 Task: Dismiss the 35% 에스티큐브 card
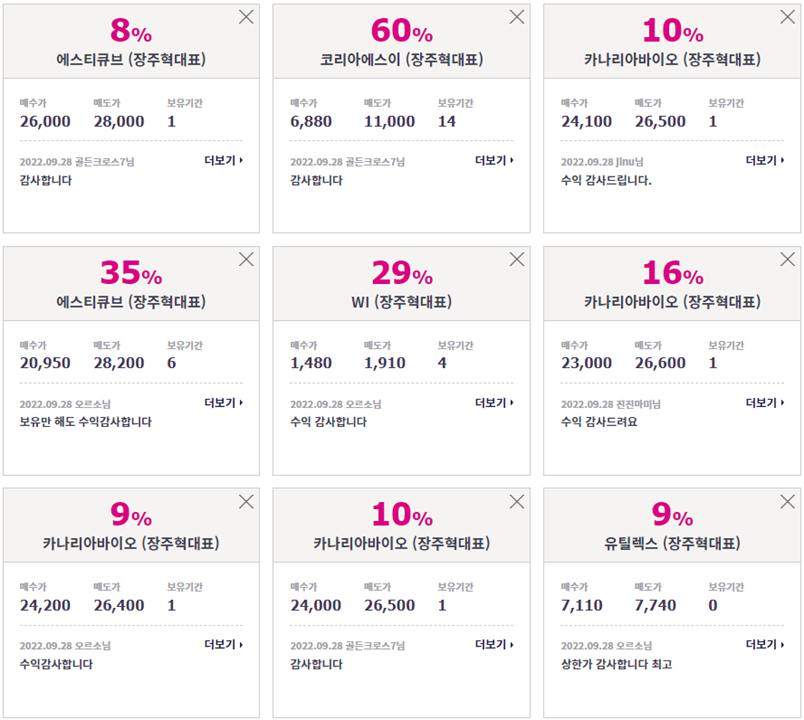(246, 259)
